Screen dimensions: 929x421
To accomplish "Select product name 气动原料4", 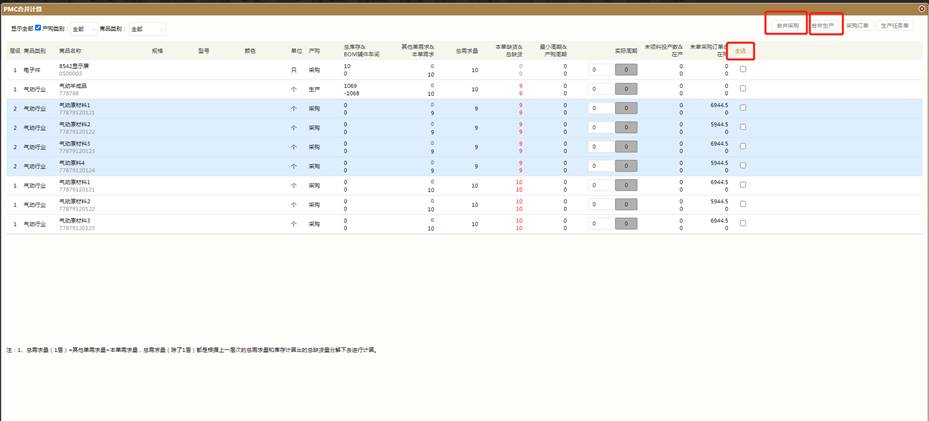I will click(72, 162).
